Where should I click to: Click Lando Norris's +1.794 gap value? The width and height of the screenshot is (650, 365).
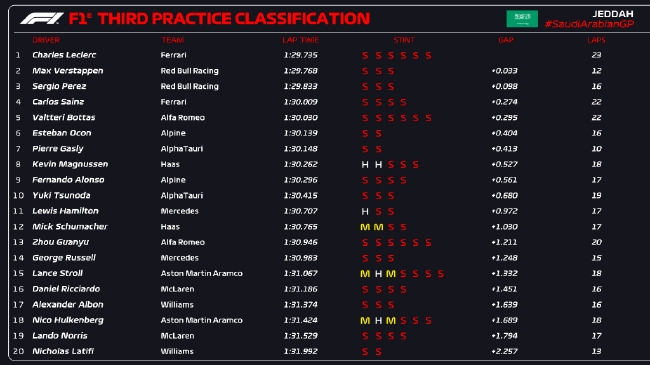pyautogui.click(x=504, y=336)
